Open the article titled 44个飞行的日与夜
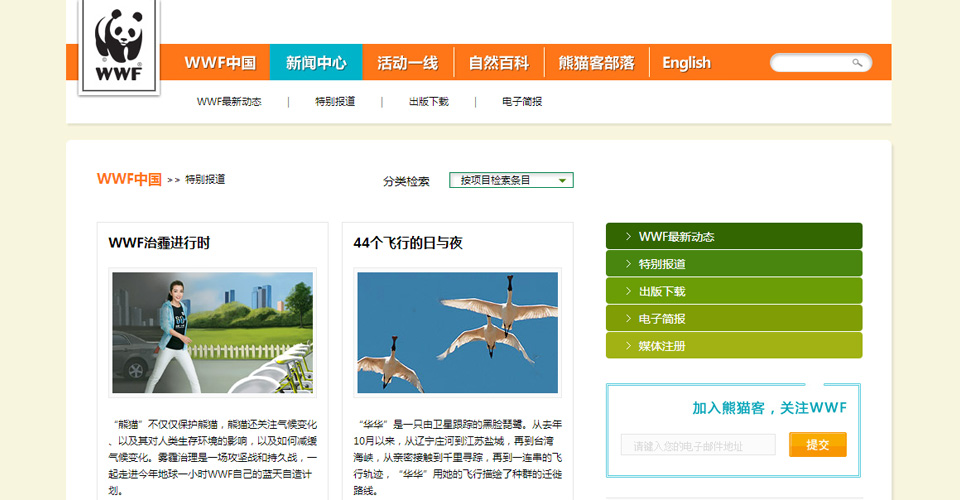The height and width of the screenshot is (500, 960). pos(408,243)
